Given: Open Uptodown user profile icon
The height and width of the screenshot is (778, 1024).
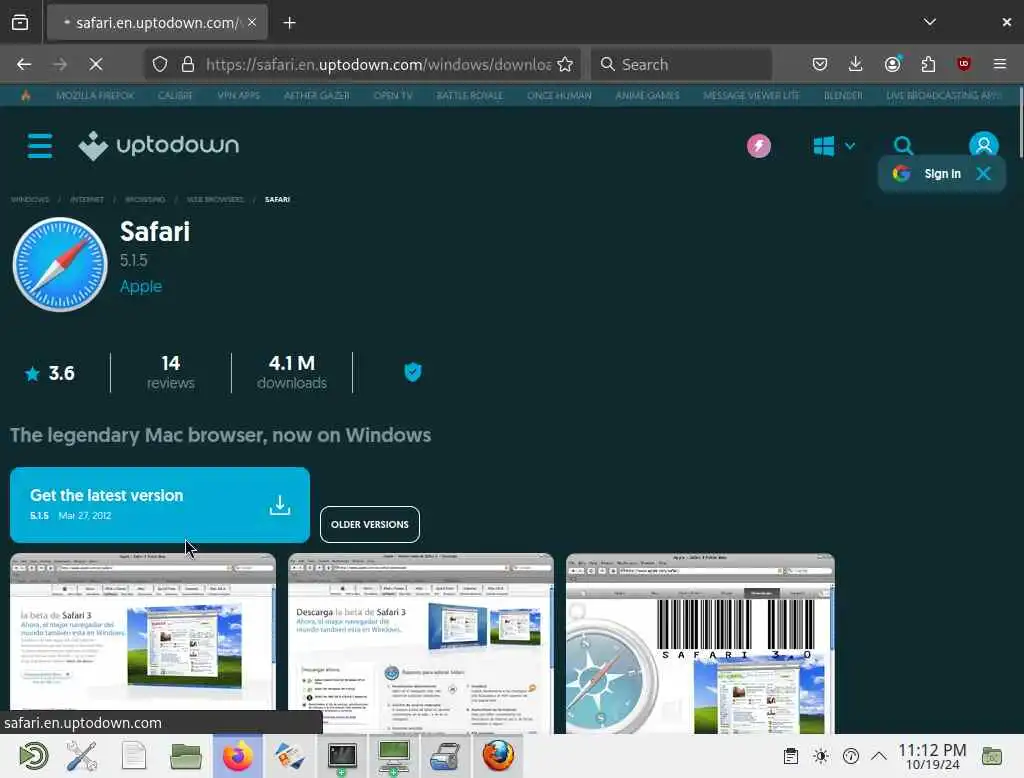Looking at the screenshot, I should (984, 145).
